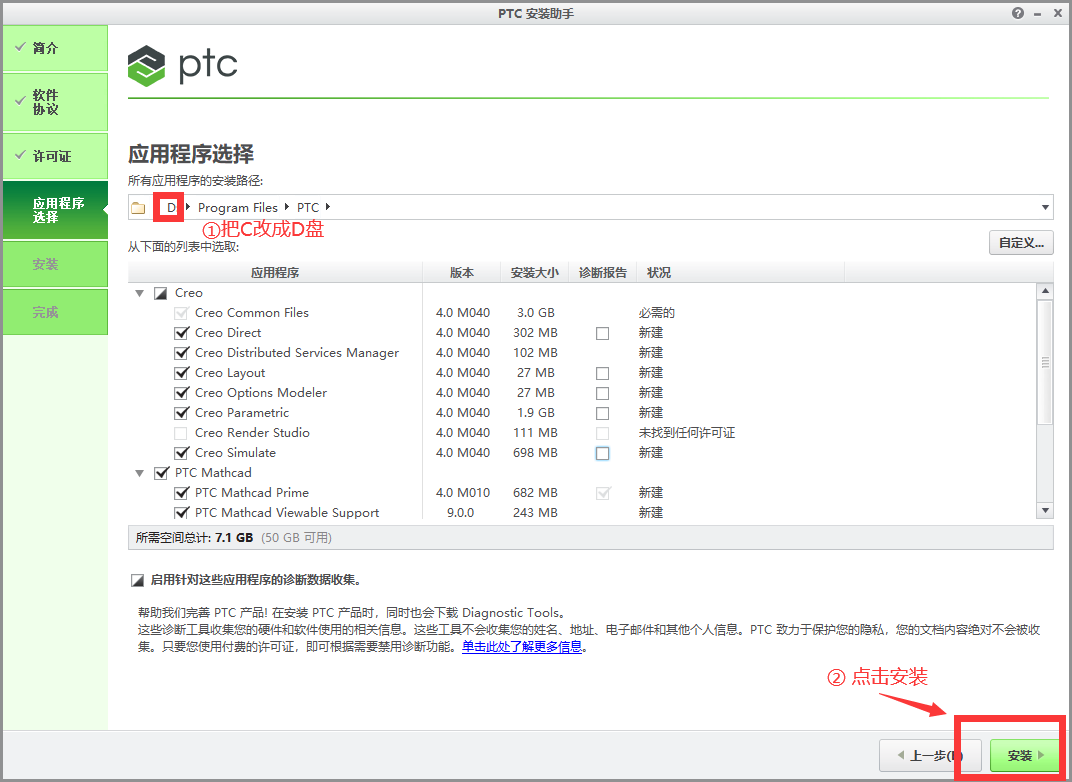Uncheck Creo Layout
Image resolution: width=1072 pixels, height=782 pixels.
click(181, 373)
